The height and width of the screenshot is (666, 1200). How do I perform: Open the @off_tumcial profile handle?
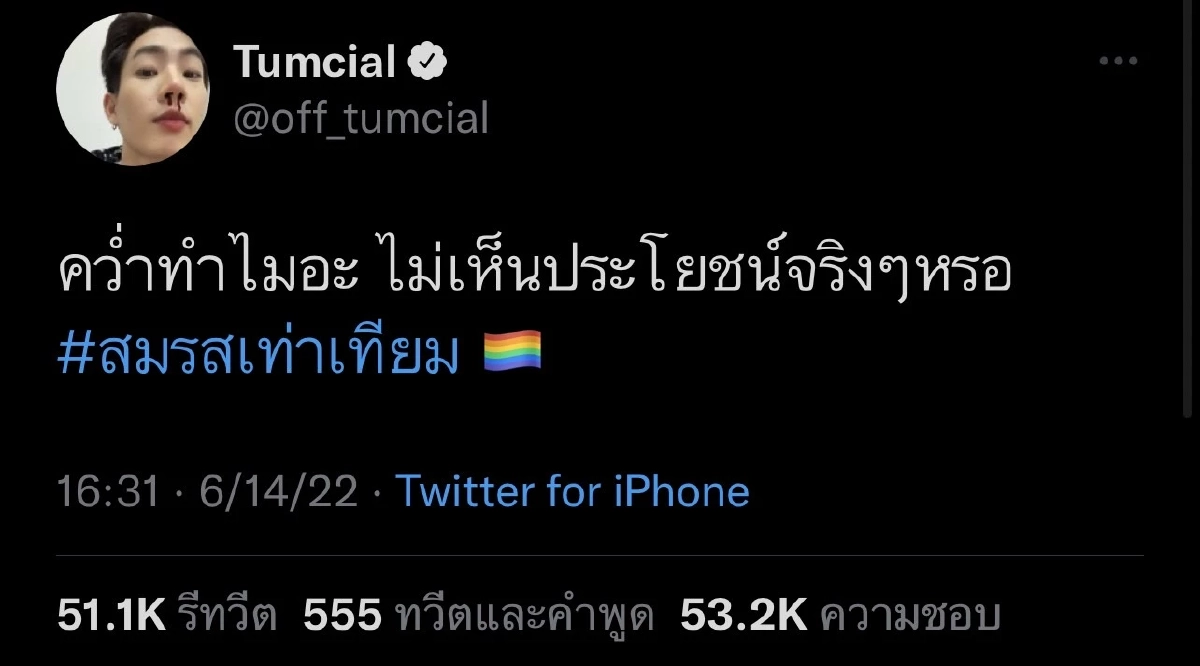360,119
